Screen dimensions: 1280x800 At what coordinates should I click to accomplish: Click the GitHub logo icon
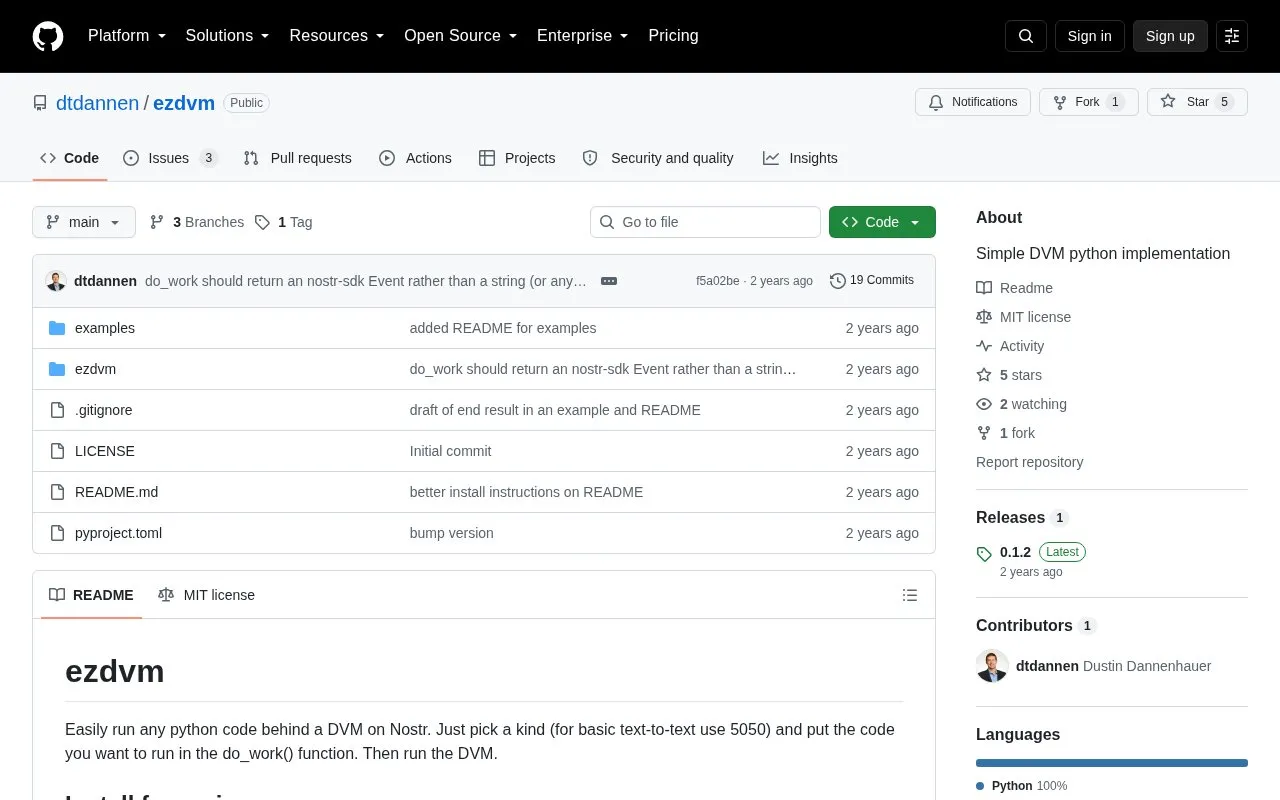pos(48,36)
